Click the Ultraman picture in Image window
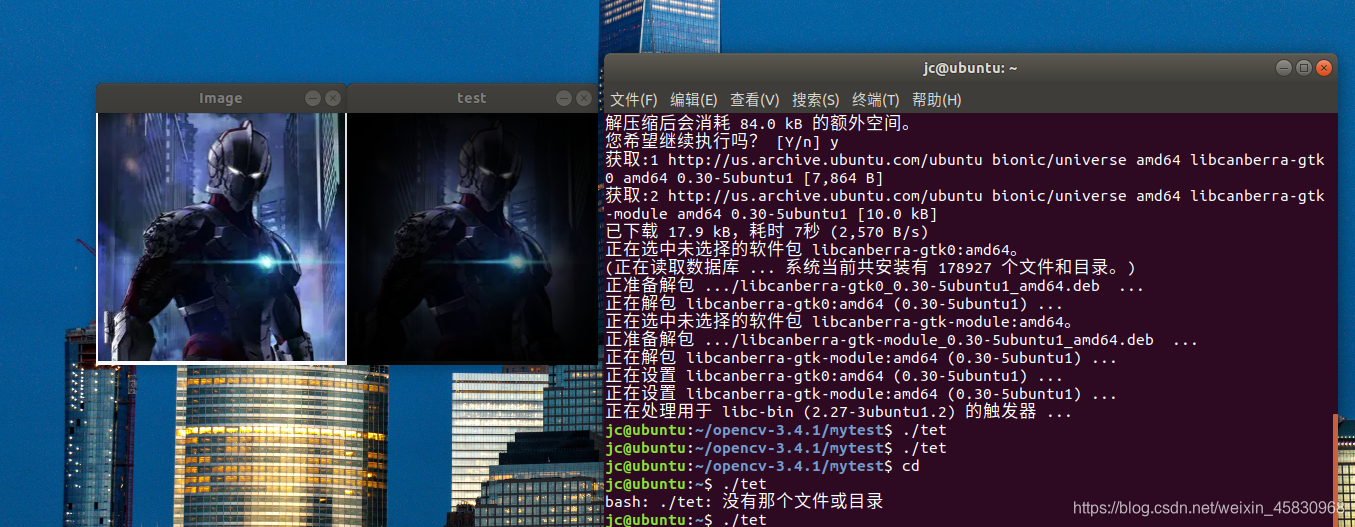This screenshot has width=1355, height=527. 221,237
